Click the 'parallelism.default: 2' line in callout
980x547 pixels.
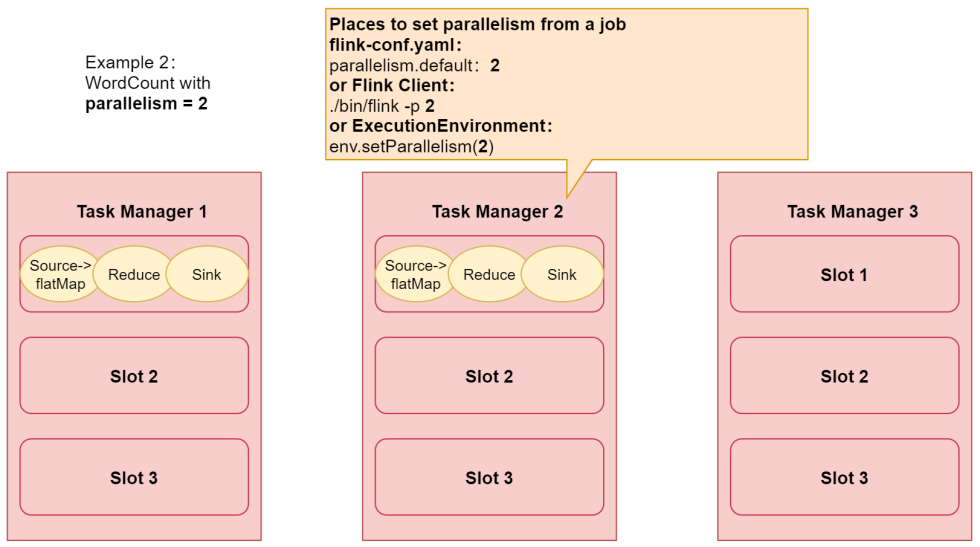point(414,65)
